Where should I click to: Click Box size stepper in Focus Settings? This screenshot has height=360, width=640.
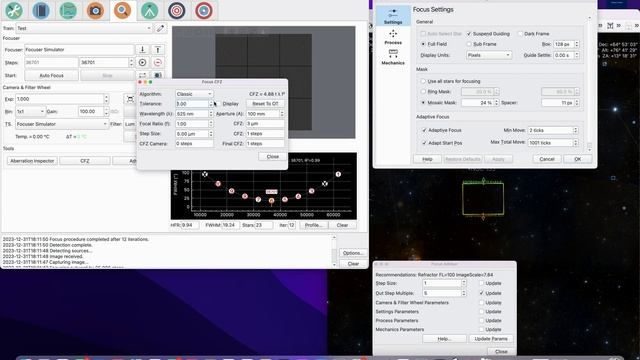coord(577,44)
